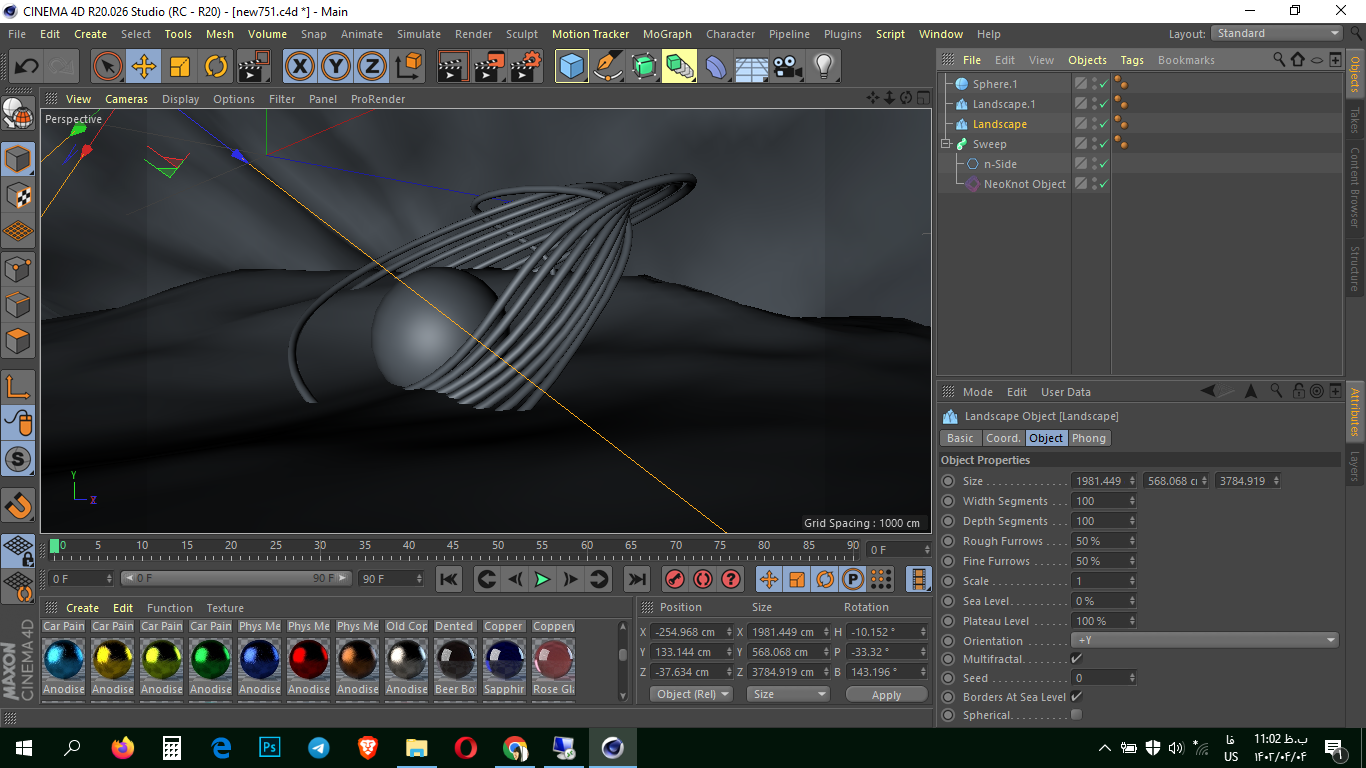Viewport: 1366px width, 768px height.
Task: Open the Simulate menu
Action: point(419,34)
